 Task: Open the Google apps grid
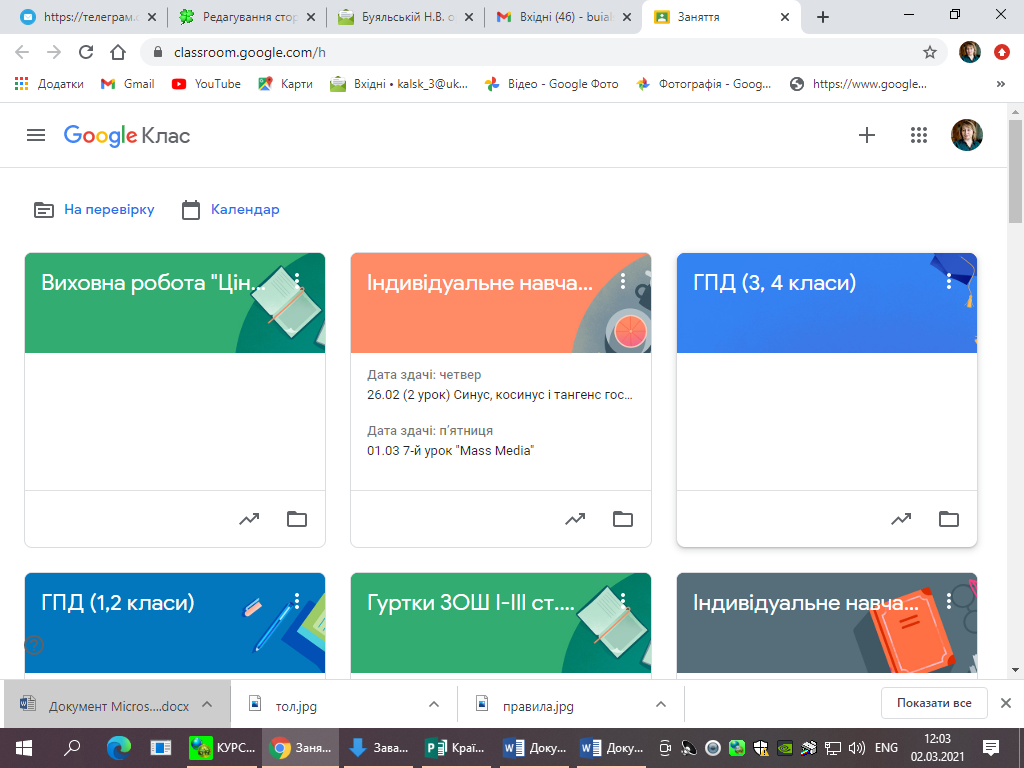(919, 135)
